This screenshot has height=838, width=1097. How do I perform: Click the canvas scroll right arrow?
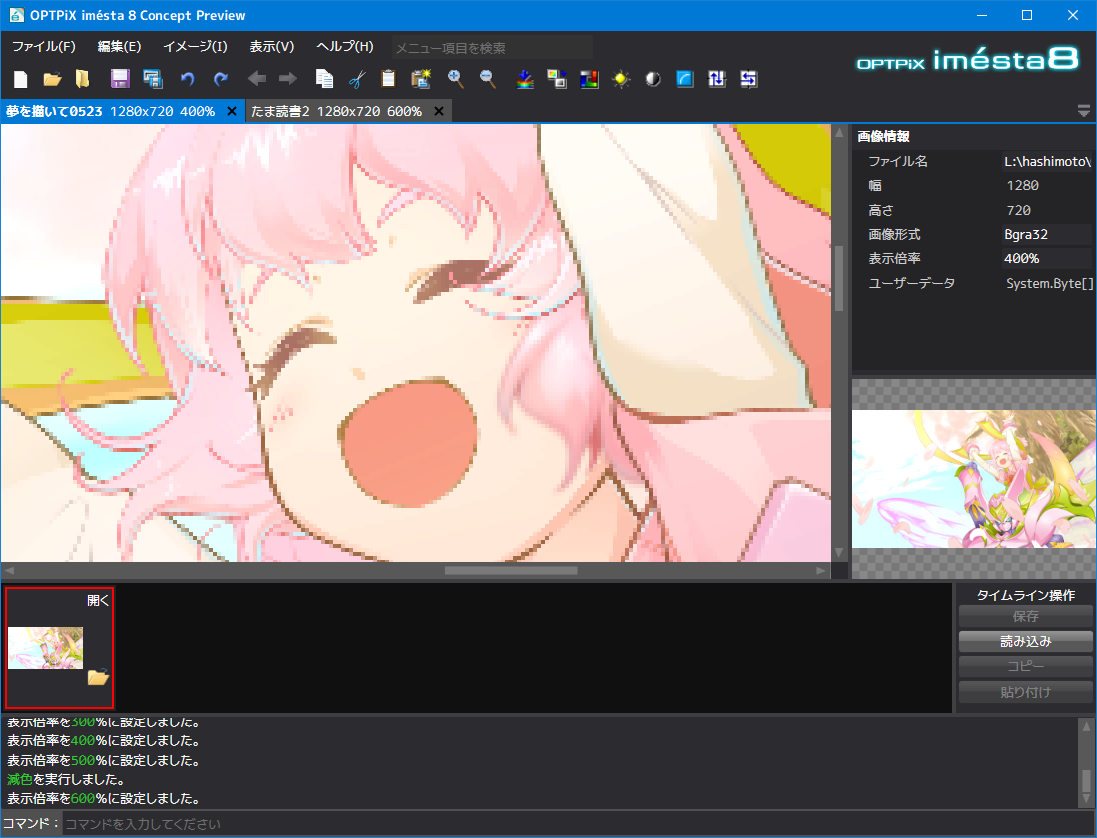822,570
